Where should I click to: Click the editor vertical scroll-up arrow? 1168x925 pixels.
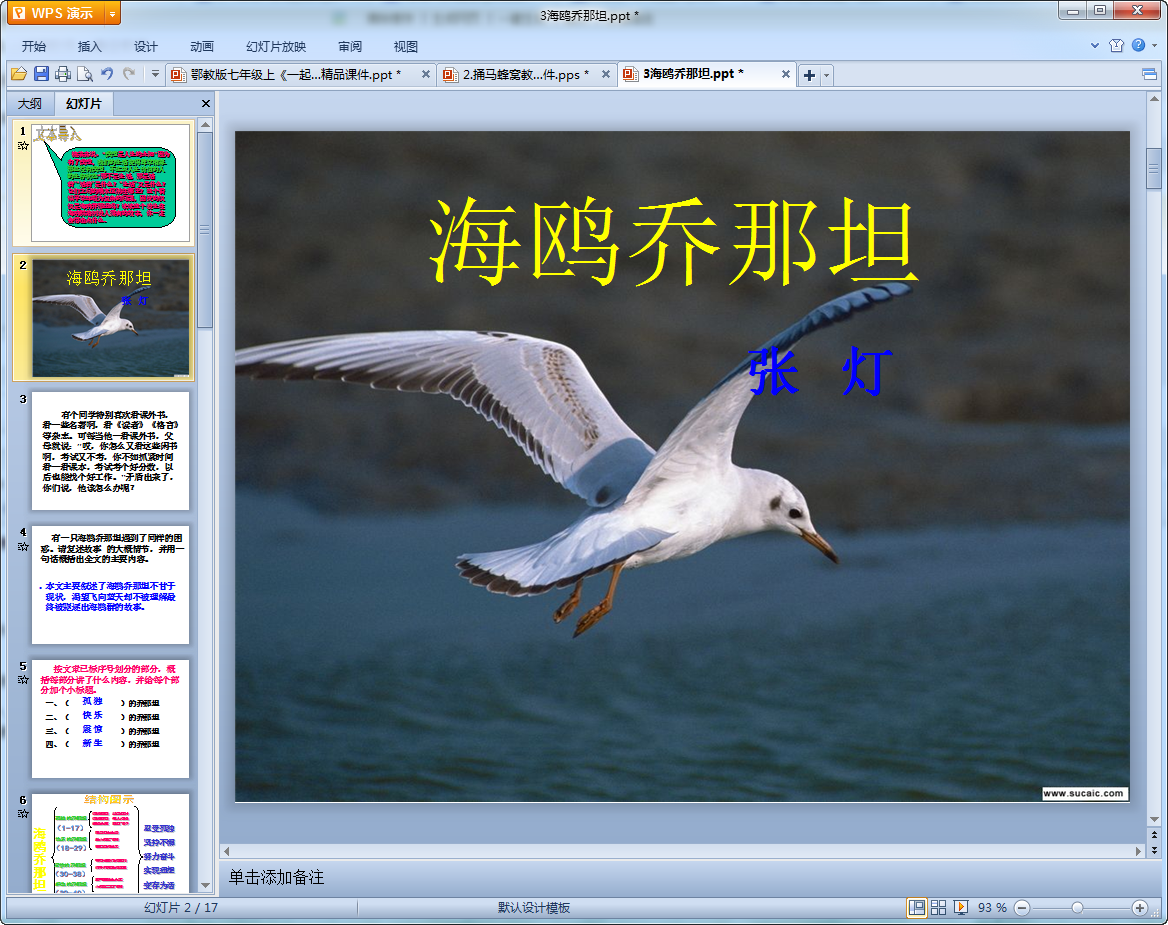pos(1154,98)
